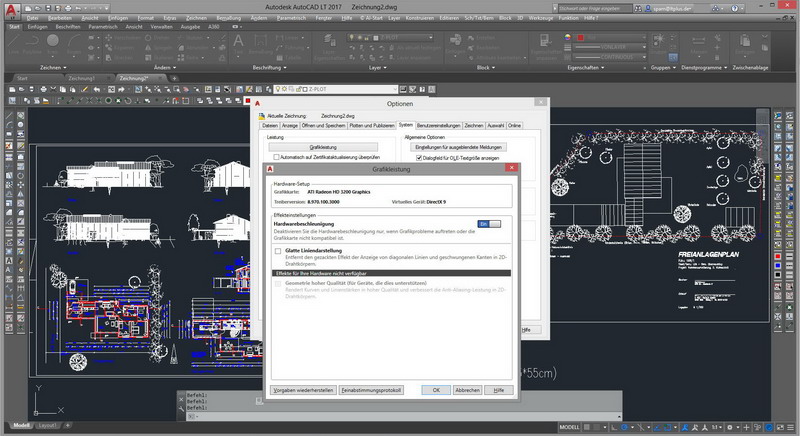This screenshot has width=800, height=436.
Task: Switch to Auswahl tab in Optionen
Action: (495, 125)
